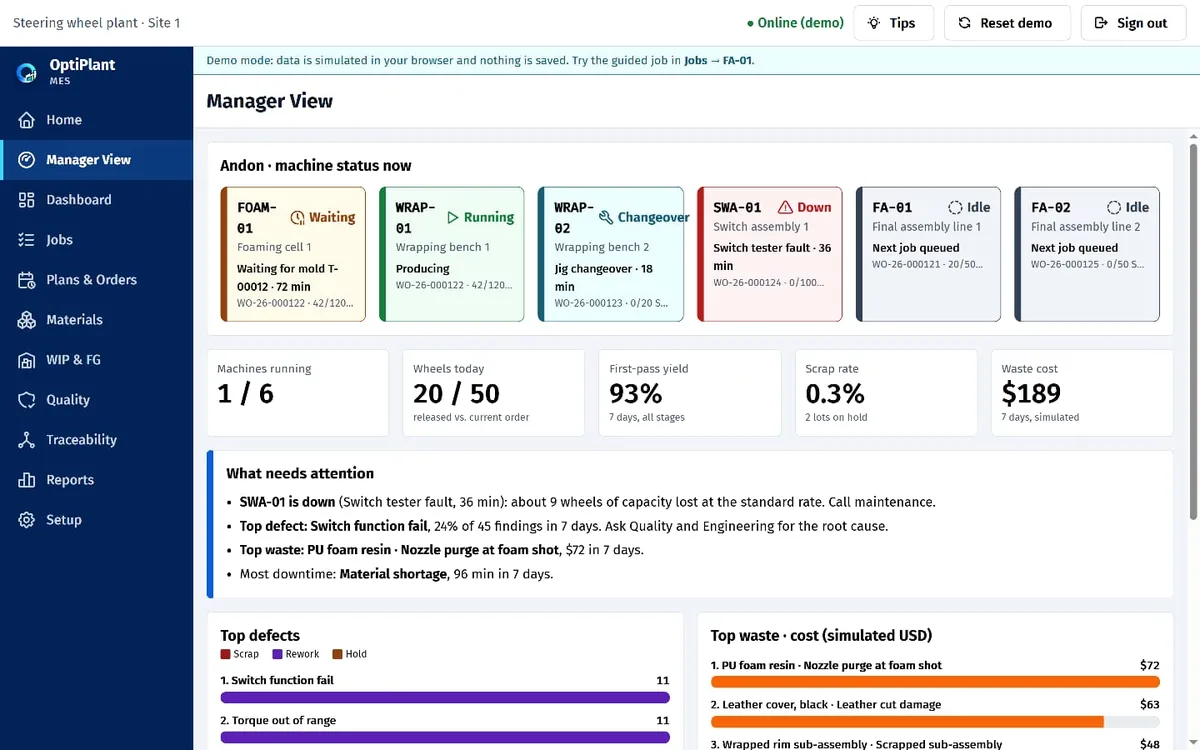Click 'Most downtime: Material shortage' line
The width and height of the screenshot is (1200, 750).
(396, 574)
